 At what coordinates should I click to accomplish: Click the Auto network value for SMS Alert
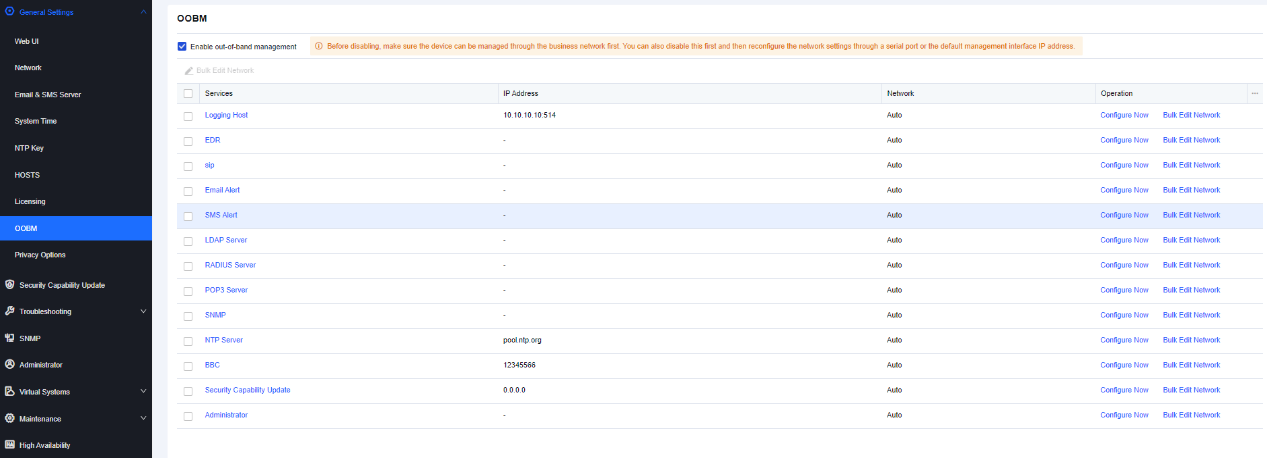point(894,215)
